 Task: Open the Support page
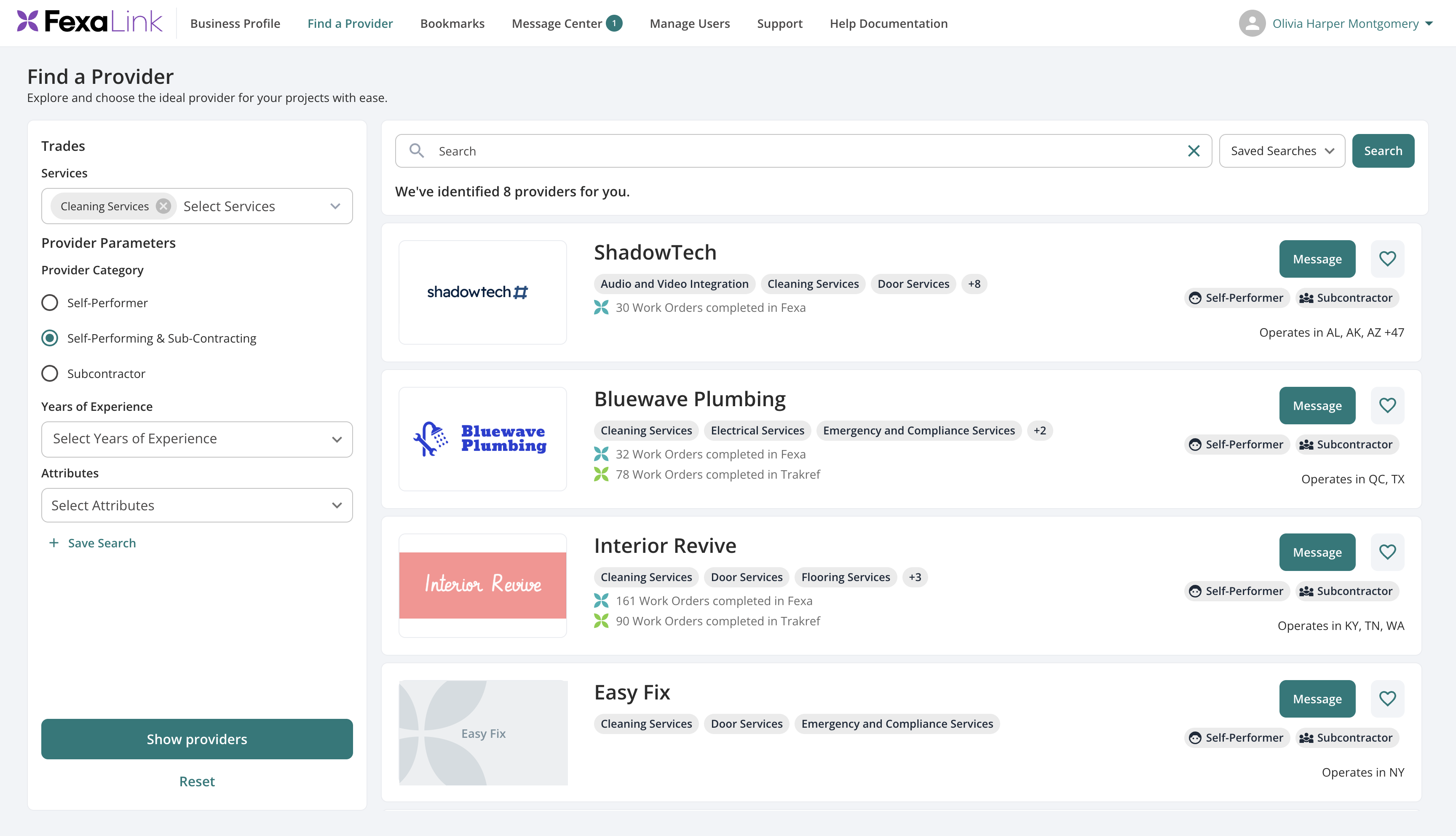pos(779,24)
